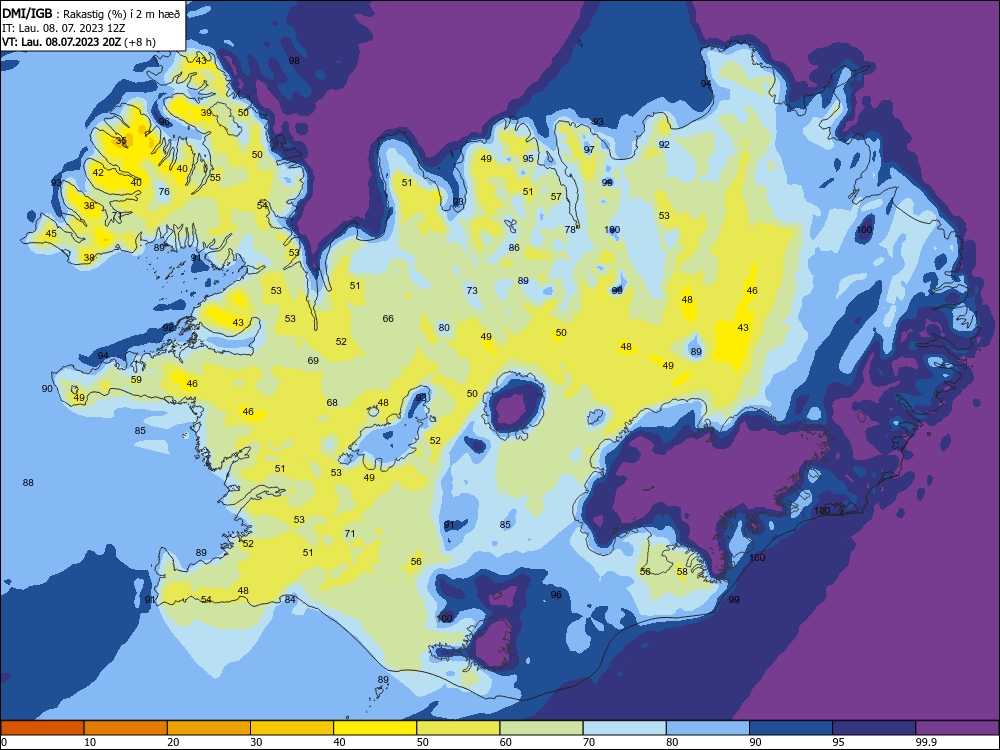Click the humidity value 78
This screenshot has width=1000, height=750.
[x=570, y=230]
